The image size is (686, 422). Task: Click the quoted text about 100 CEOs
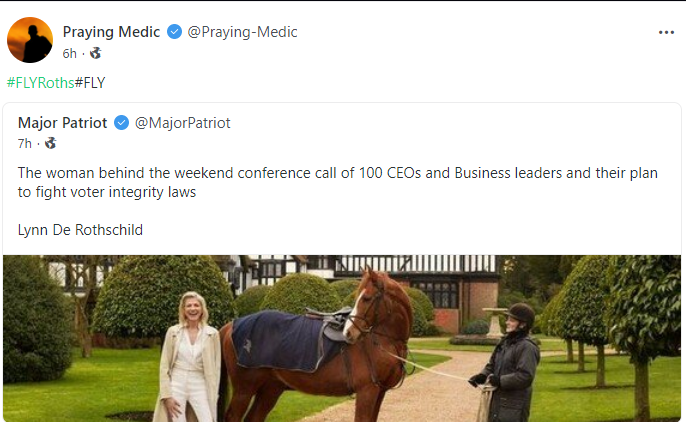[338, 182]
